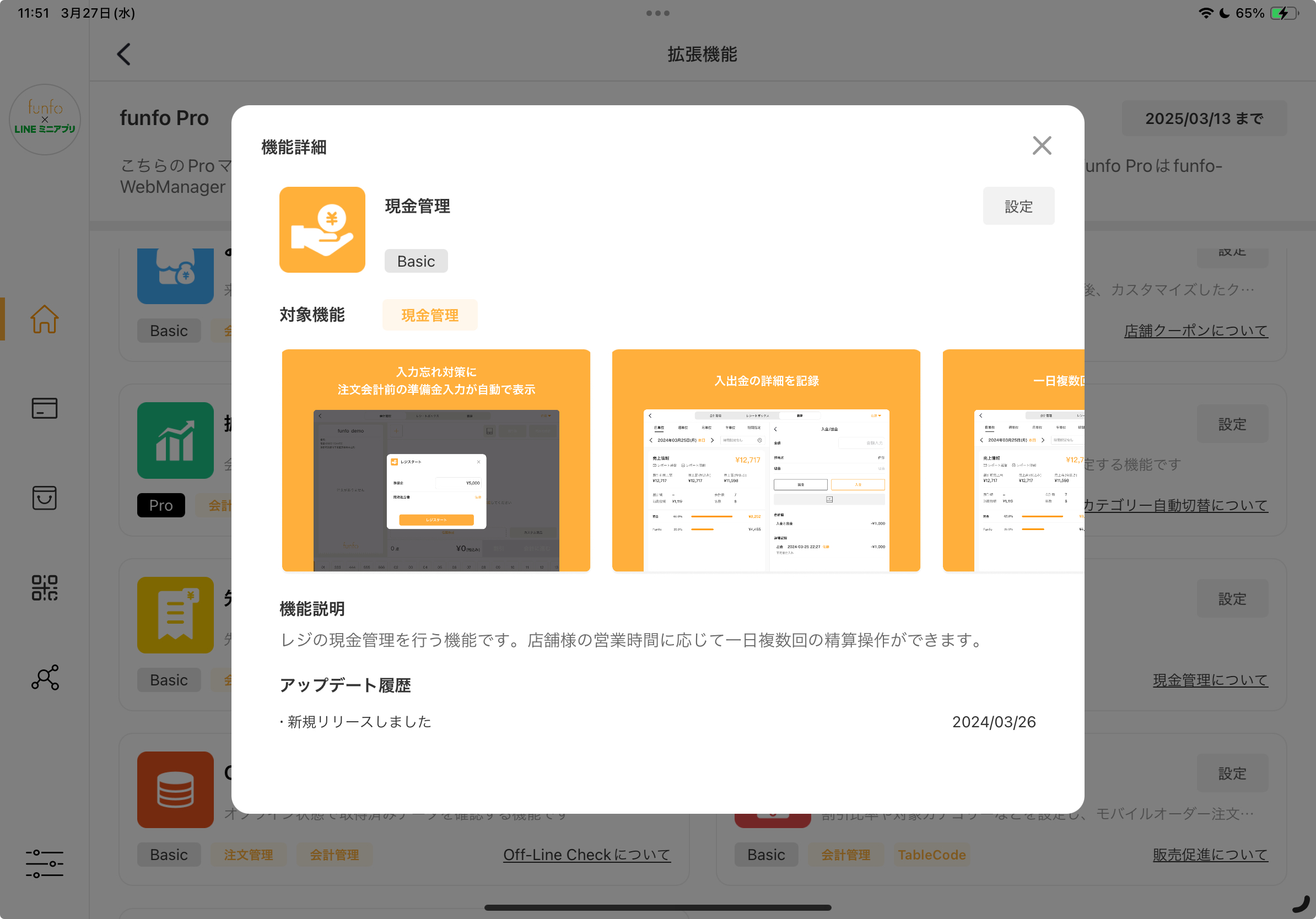Open the Off-Line Check について link

click(x=587, y=855)
